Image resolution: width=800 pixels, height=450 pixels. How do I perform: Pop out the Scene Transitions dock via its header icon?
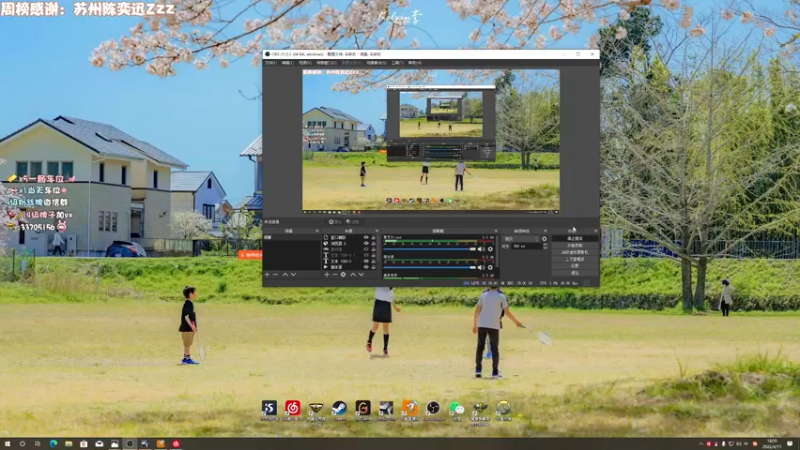(545, 231)
